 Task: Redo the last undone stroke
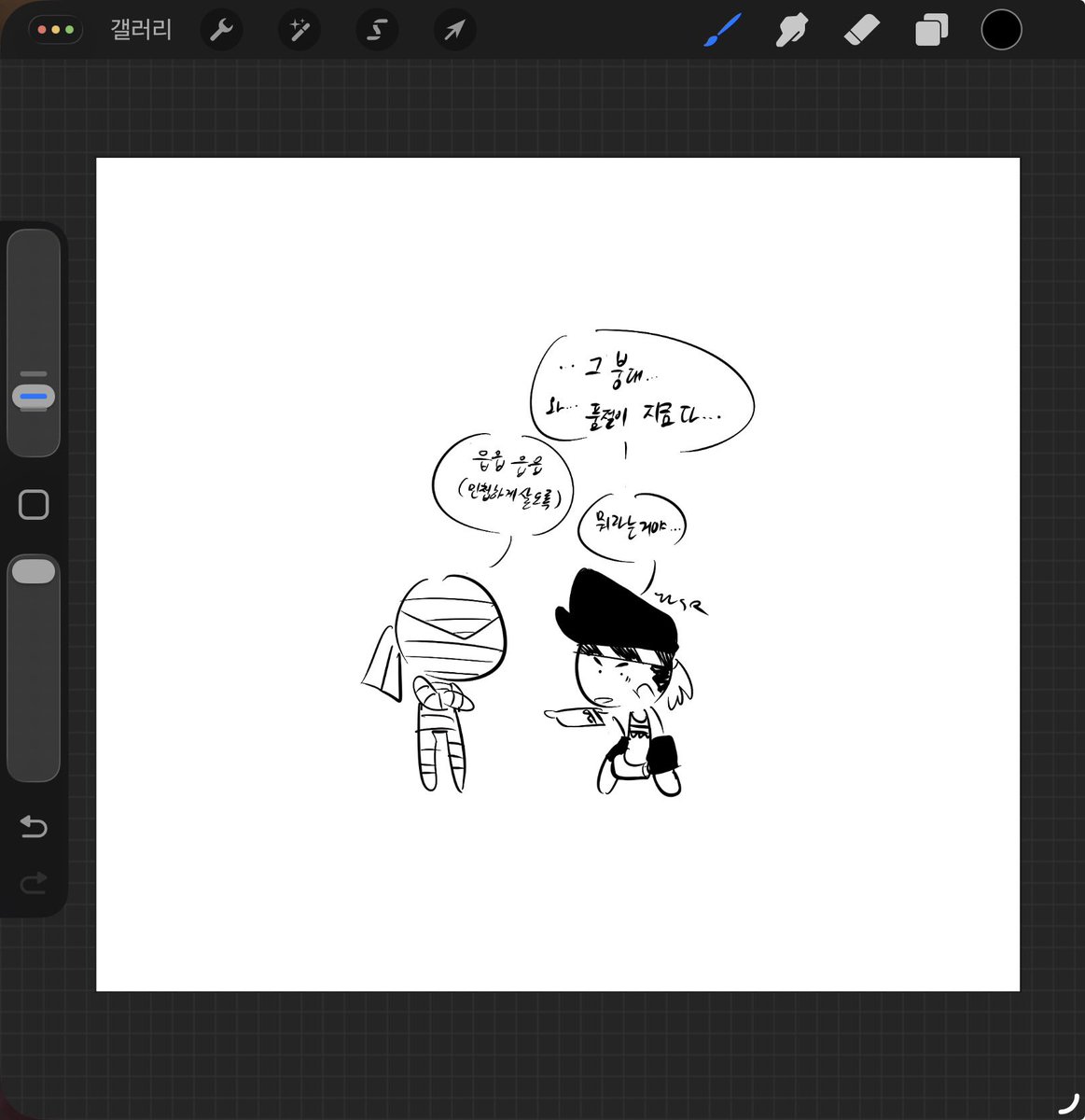click(x=34, y=882)
